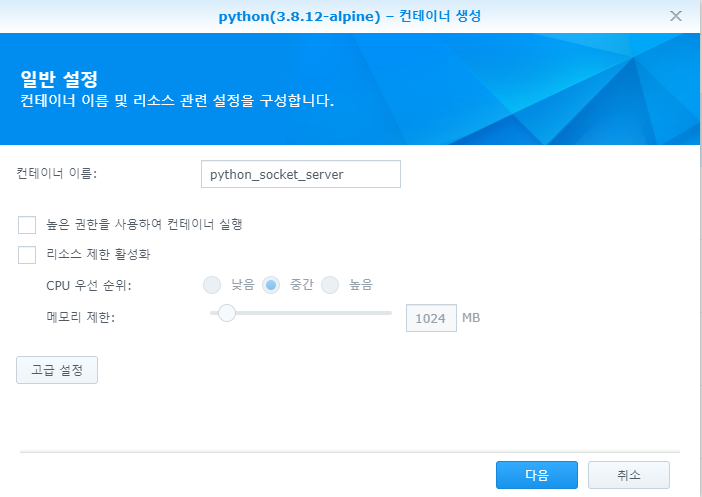Toggle the 리소스 제한 활성화 checkbox
Screen dimensions: 702x497
coord(27,255)
